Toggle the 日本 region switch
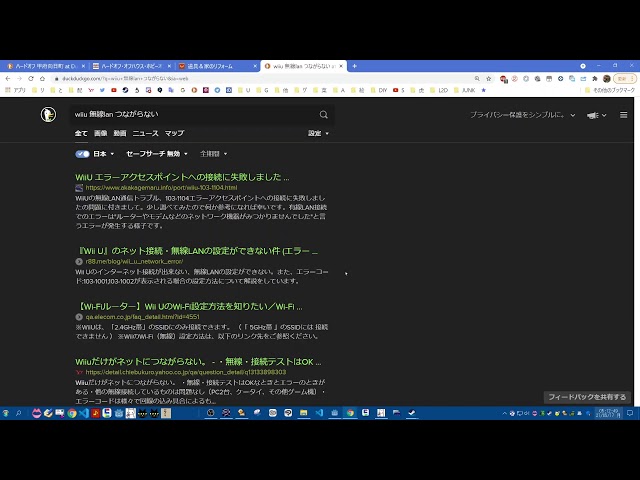This screenshot has height=480, width=640. (x=82, y=154)
